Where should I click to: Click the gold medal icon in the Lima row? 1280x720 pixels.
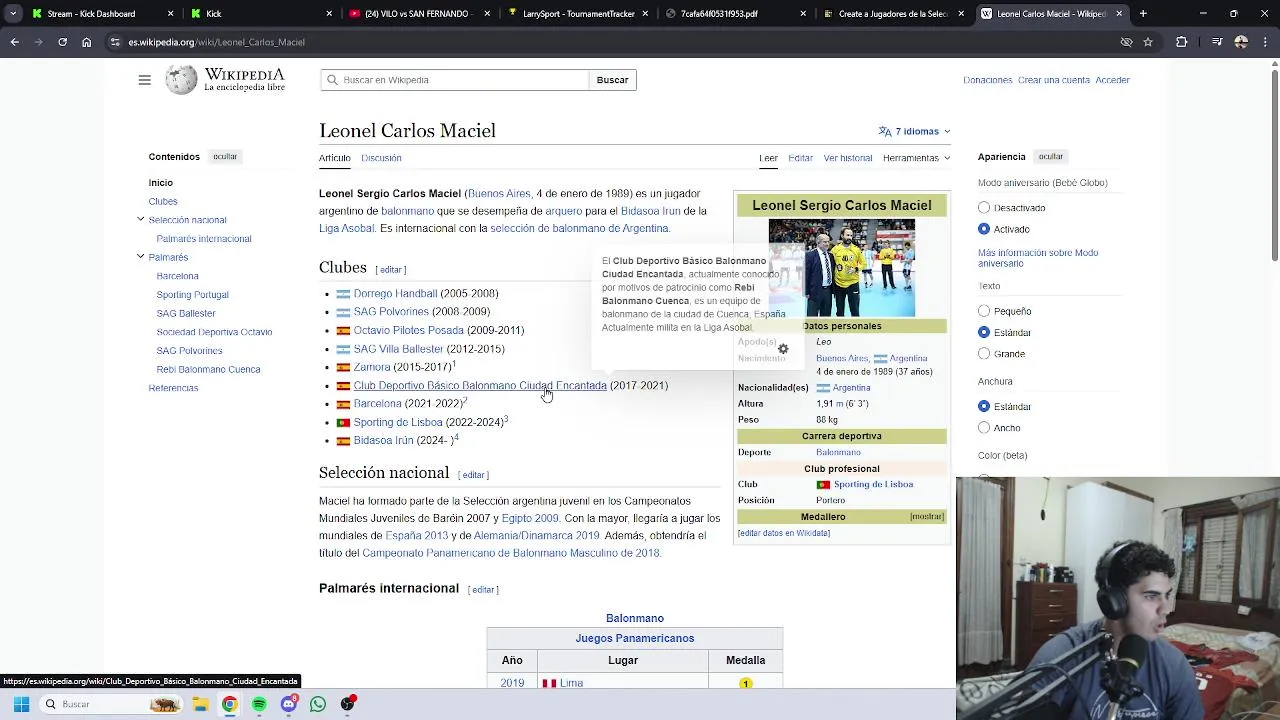[745, 683]
